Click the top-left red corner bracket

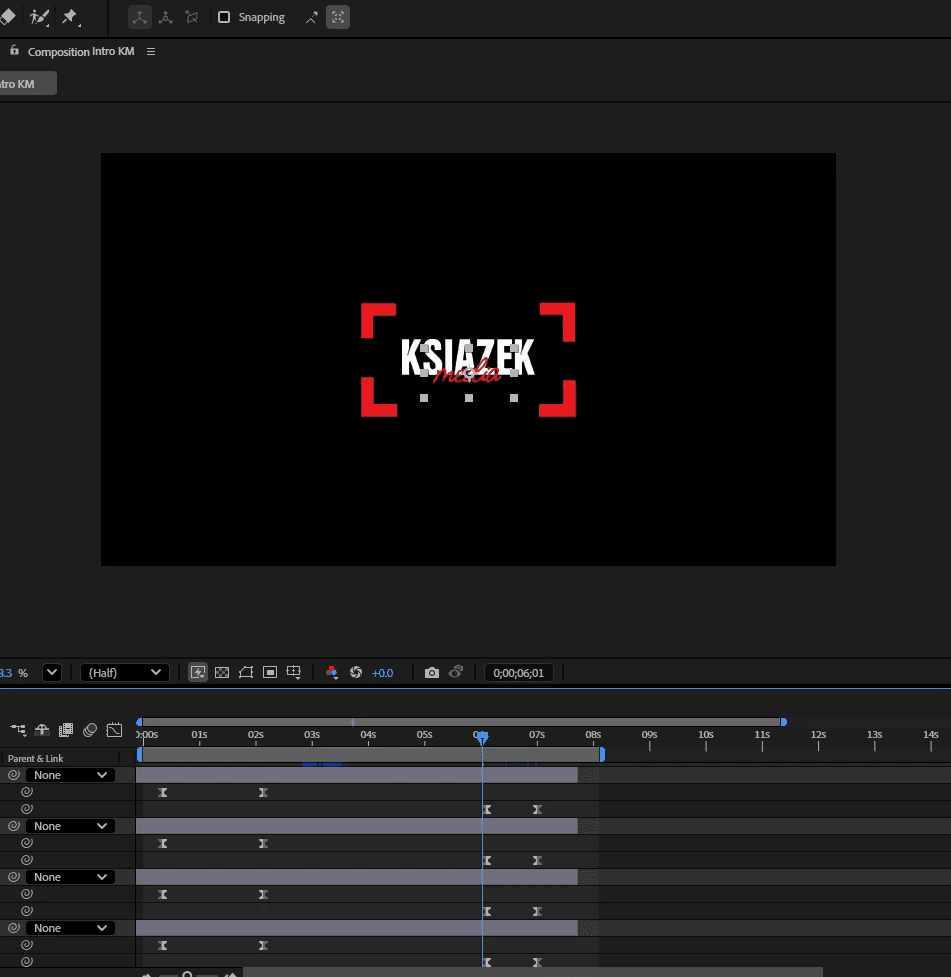(x=378, y=320)
